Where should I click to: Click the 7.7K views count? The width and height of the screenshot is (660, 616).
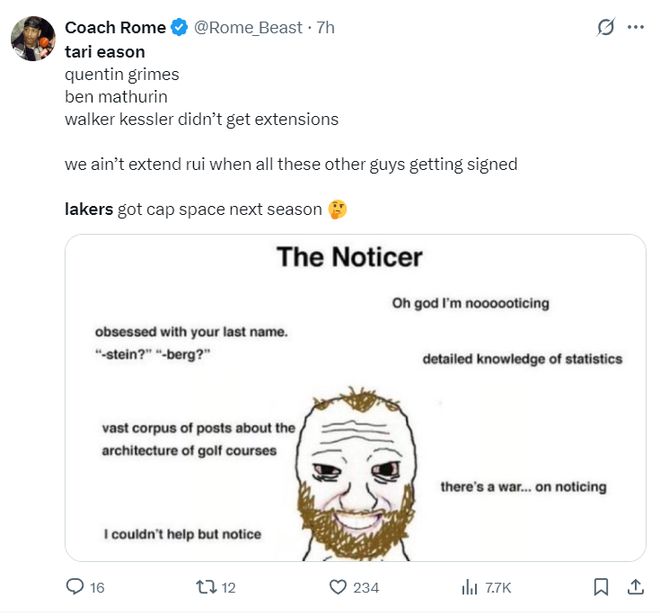point(498,588)
